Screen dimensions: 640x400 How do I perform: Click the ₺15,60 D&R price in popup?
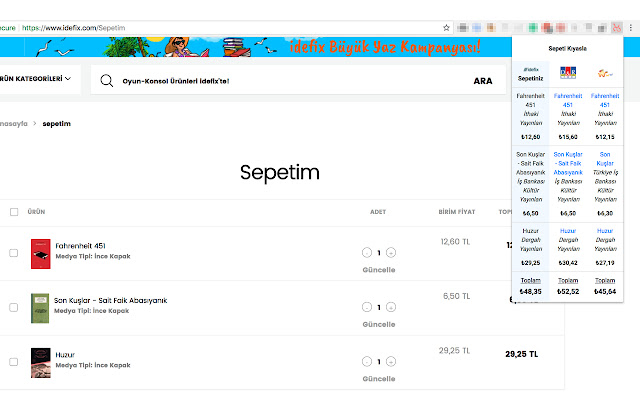coord(568,137)
